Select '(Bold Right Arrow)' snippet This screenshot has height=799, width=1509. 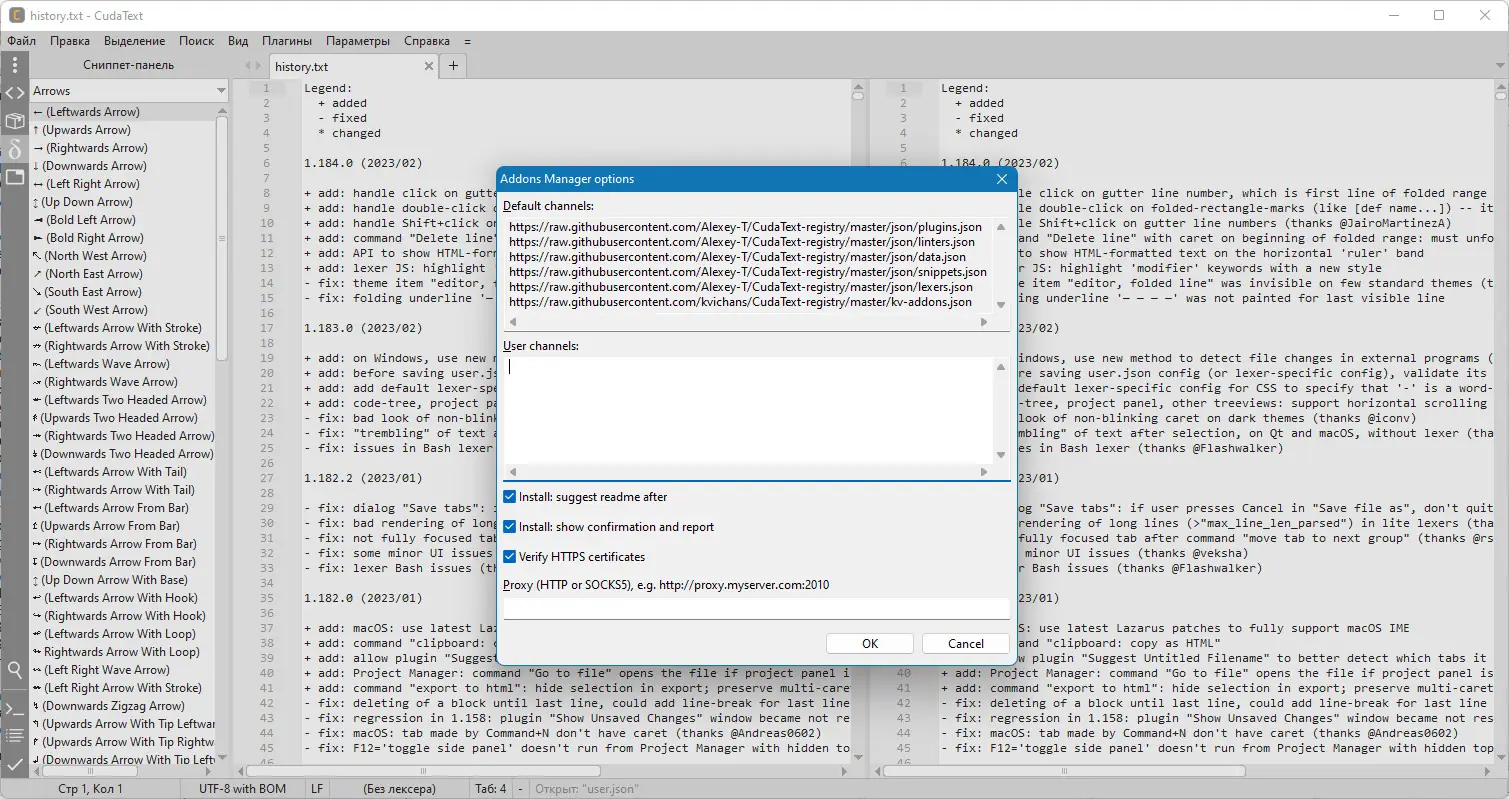pyautogui.click(x=123, y=238)
